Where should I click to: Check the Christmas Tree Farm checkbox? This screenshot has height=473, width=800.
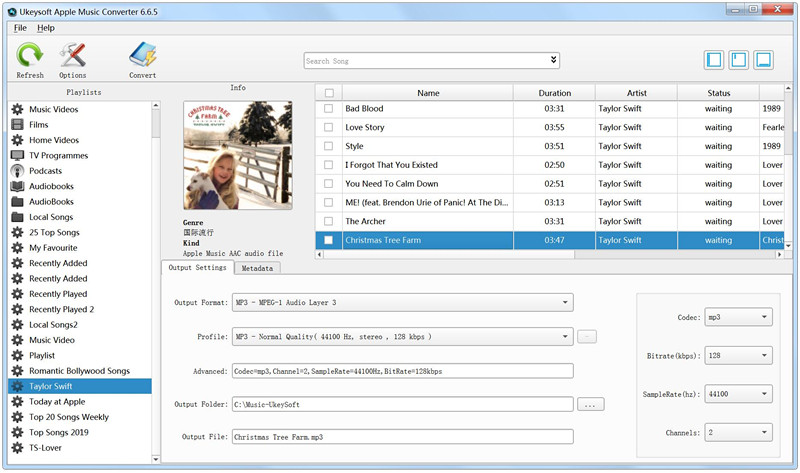click(329, 240)
